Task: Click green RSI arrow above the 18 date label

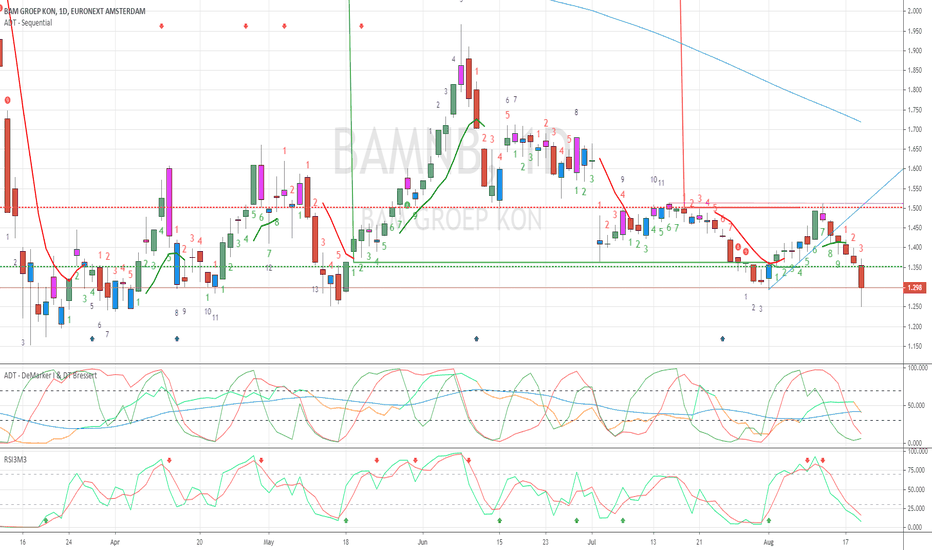Action: pos(346,520)
